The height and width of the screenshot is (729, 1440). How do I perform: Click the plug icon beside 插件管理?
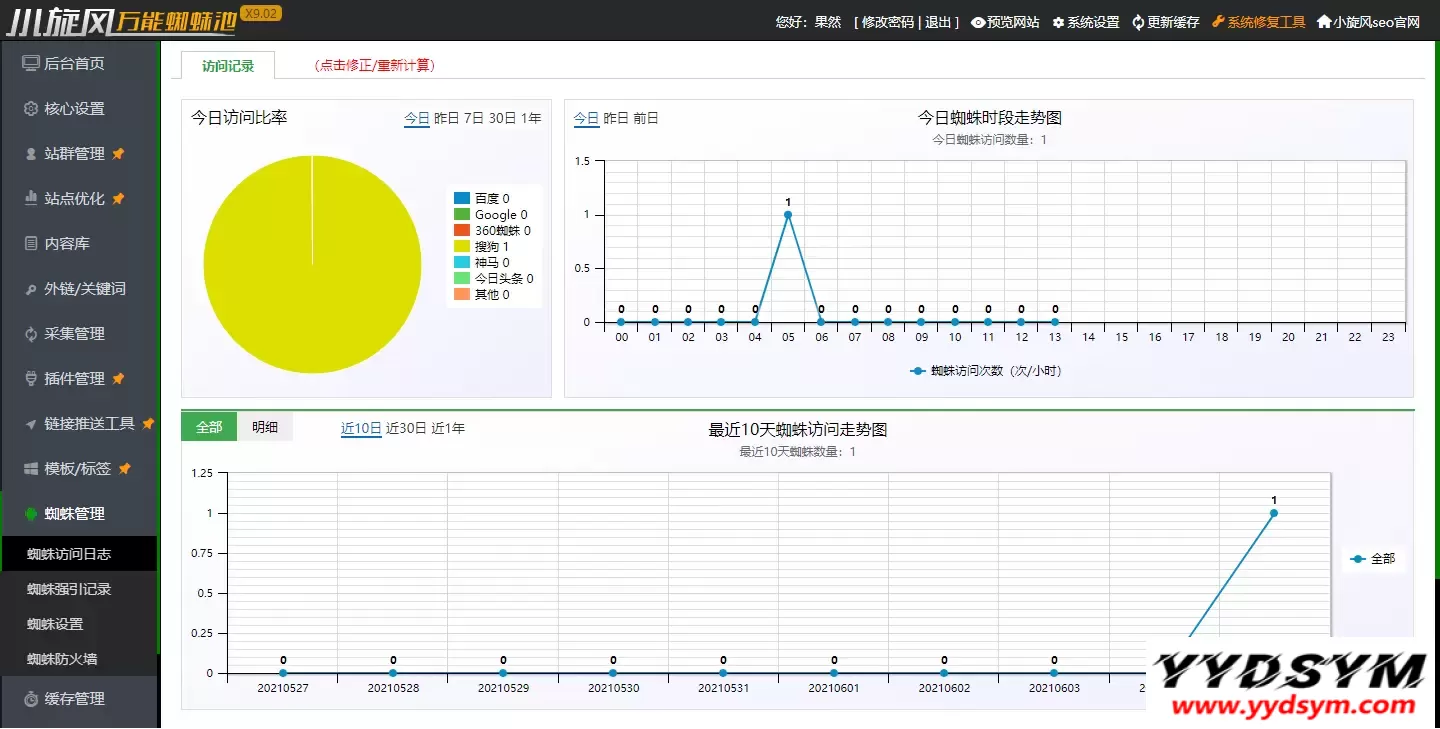point(31,379)
